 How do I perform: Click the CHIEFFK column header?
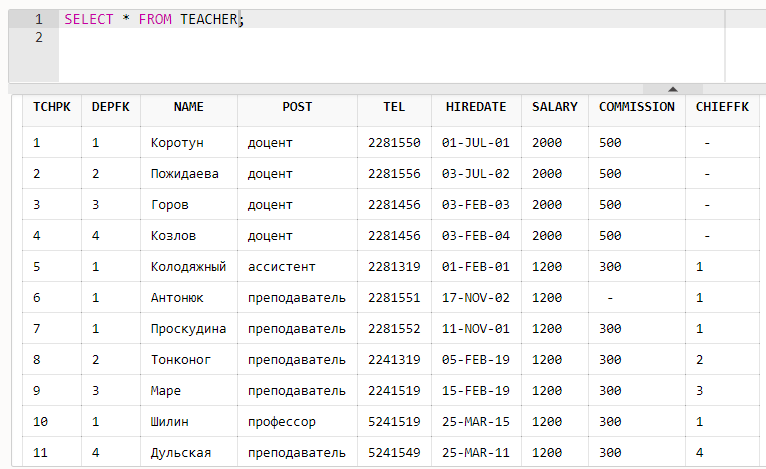coord(722,107)
